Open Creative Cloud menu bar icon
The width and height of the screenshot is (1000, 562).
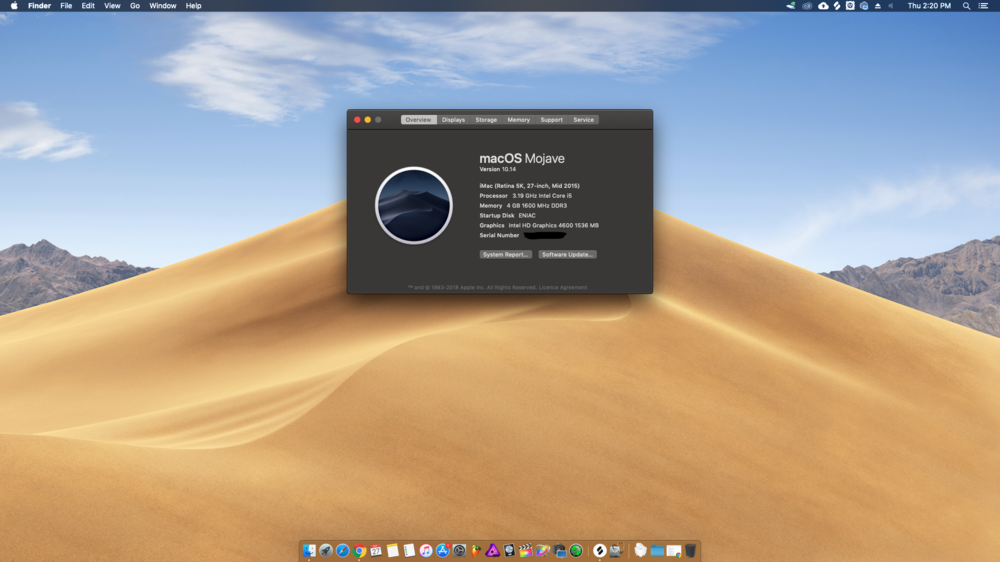click(807, 6)
